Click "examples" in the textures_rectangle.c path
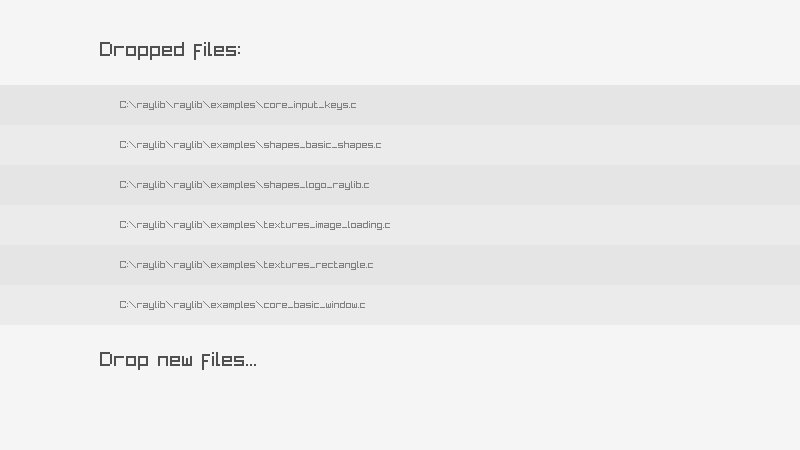The image size is (800, 450). point(233,265)
